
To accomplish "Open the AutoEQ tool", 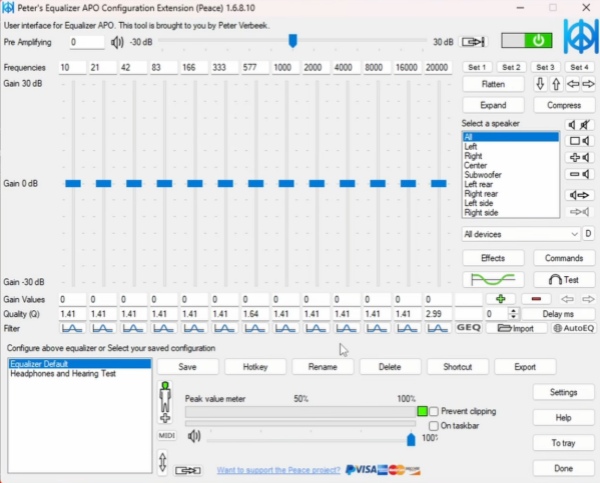I will (x=574, y=328).
